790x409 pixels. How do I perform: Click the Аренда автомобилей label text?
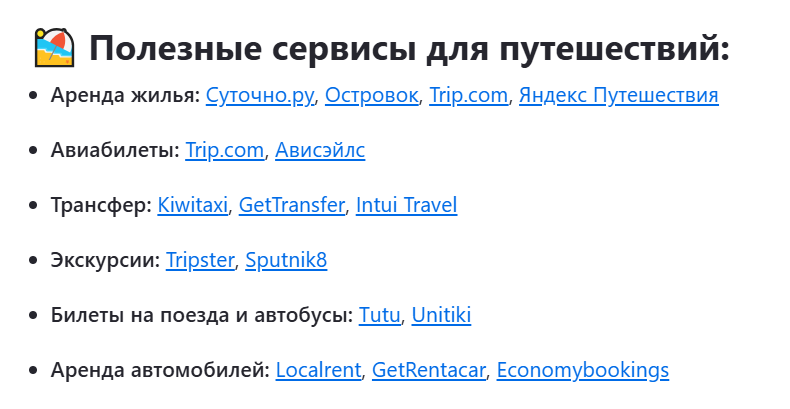pyautogui.click(x=160, y=370)
